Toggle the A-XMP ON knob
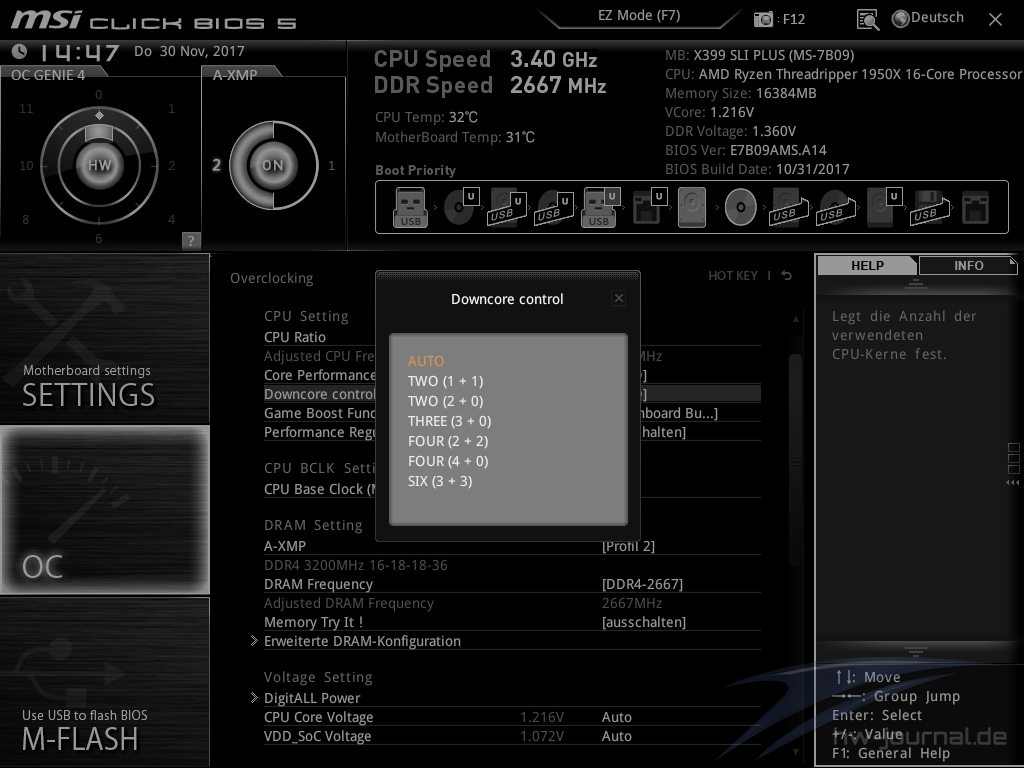This screenshot has height=768, width=1024. 273,165
